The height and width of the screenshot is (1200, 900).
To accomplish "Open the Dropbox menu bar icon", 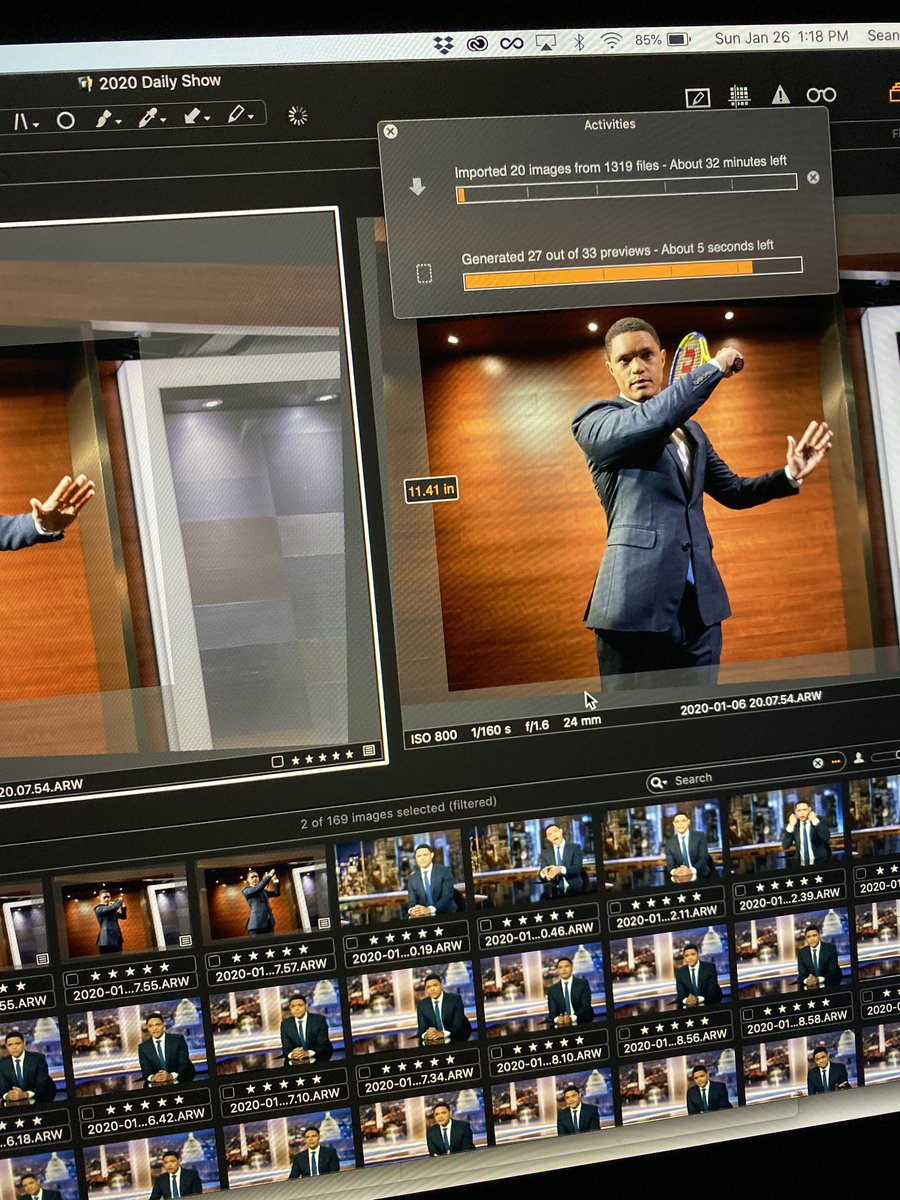I will tap(444, 44).
